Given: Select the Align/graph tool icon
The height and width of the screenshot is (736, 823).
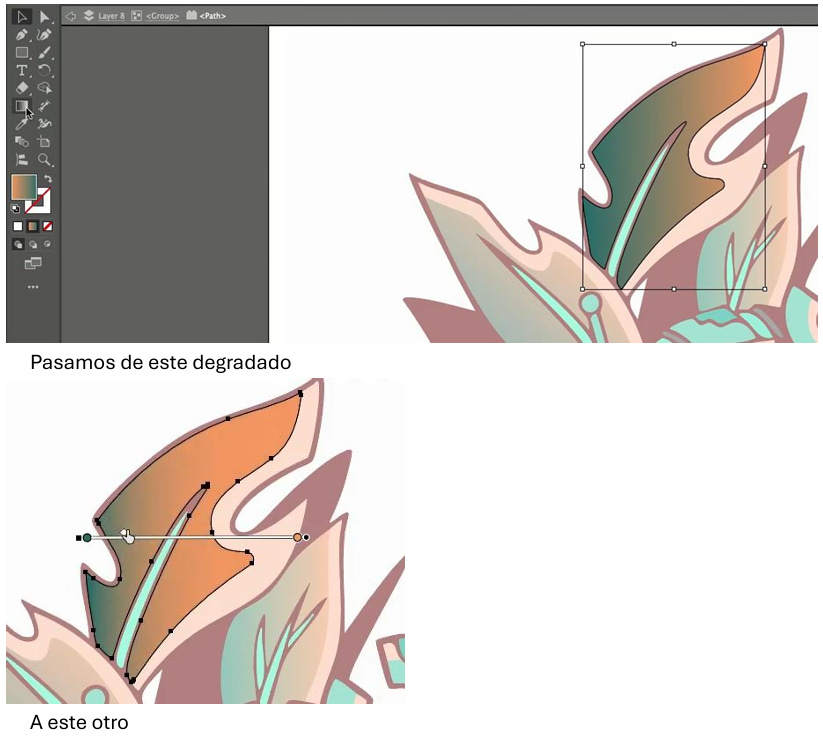Looking at the screenshot, I should click(22, 160).
